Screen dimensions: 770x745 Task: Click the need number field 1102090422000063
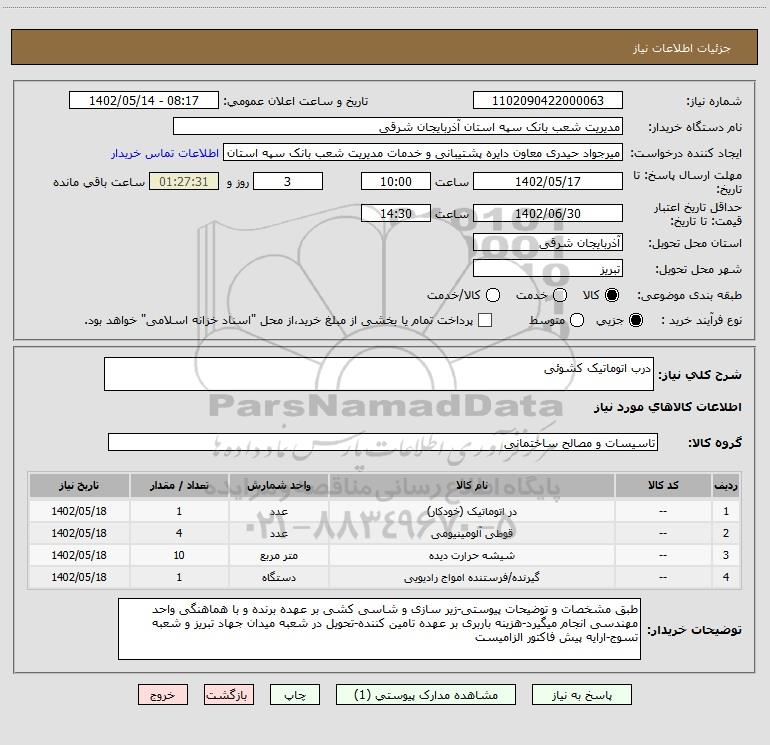pyautogui.click(x=548, y=101)
